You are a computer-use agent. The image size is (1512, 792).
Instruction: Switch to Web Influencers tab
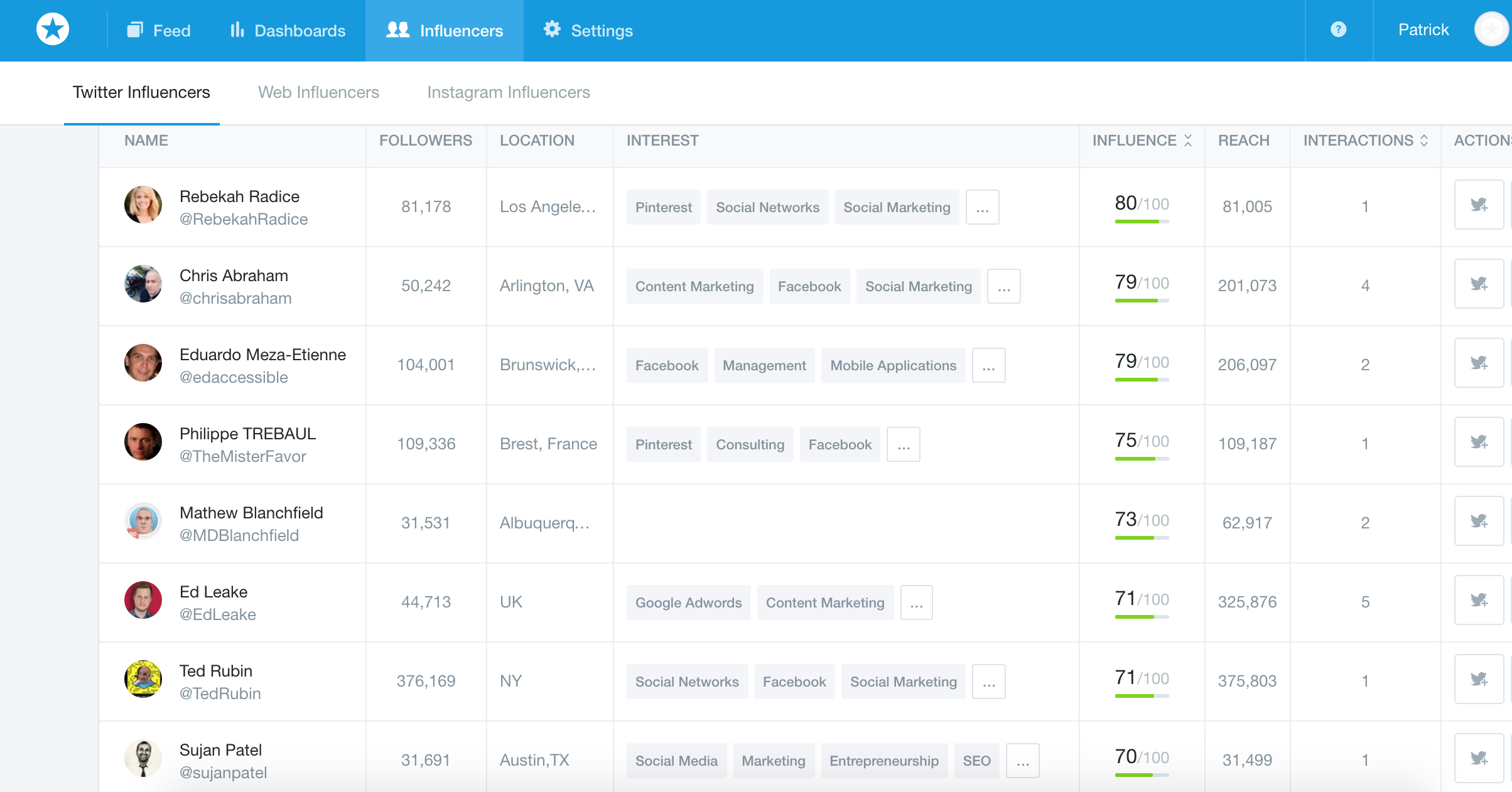318,92
